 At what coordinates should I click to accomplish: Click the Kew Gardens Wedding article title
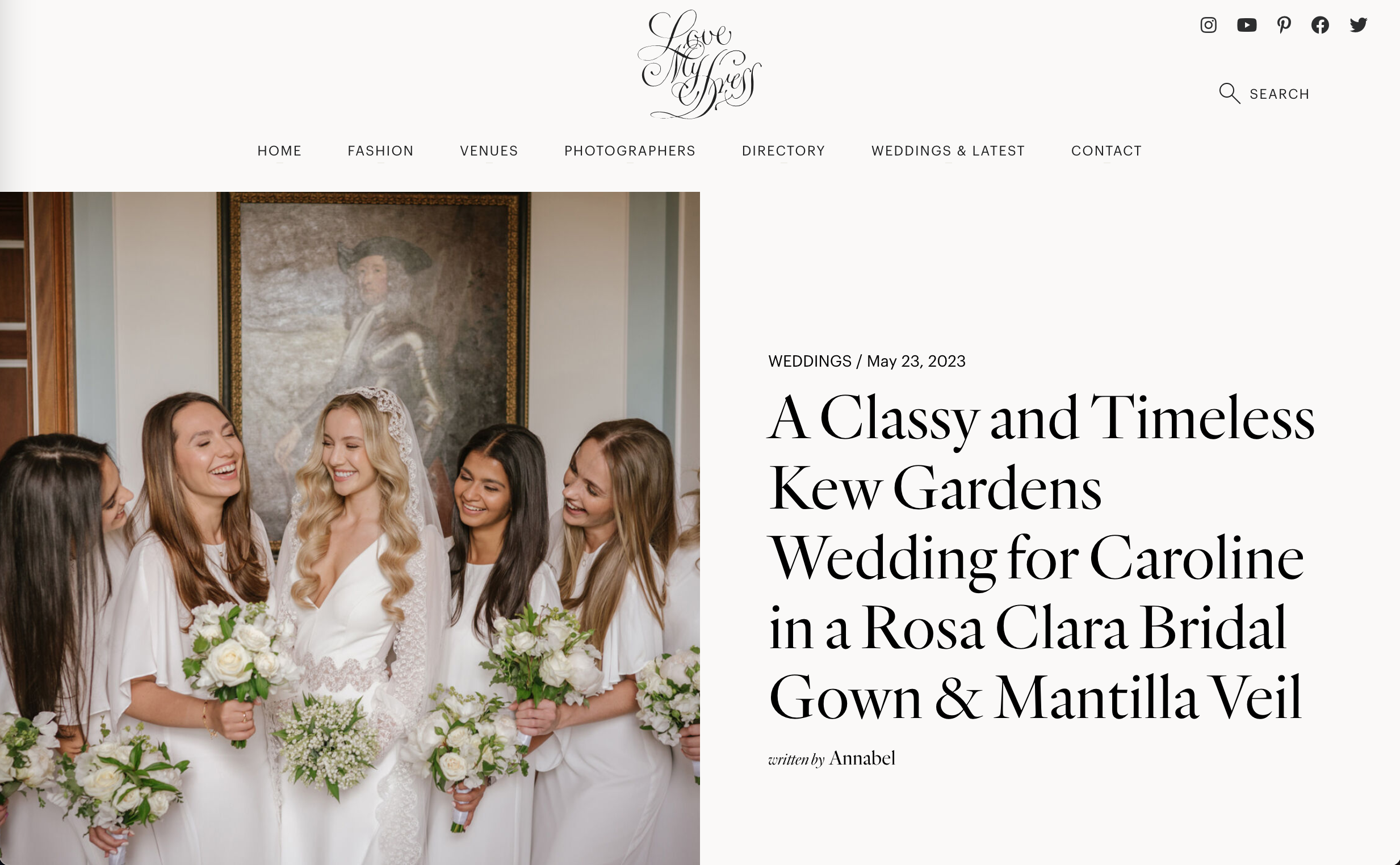click(x=1041, y=557)
